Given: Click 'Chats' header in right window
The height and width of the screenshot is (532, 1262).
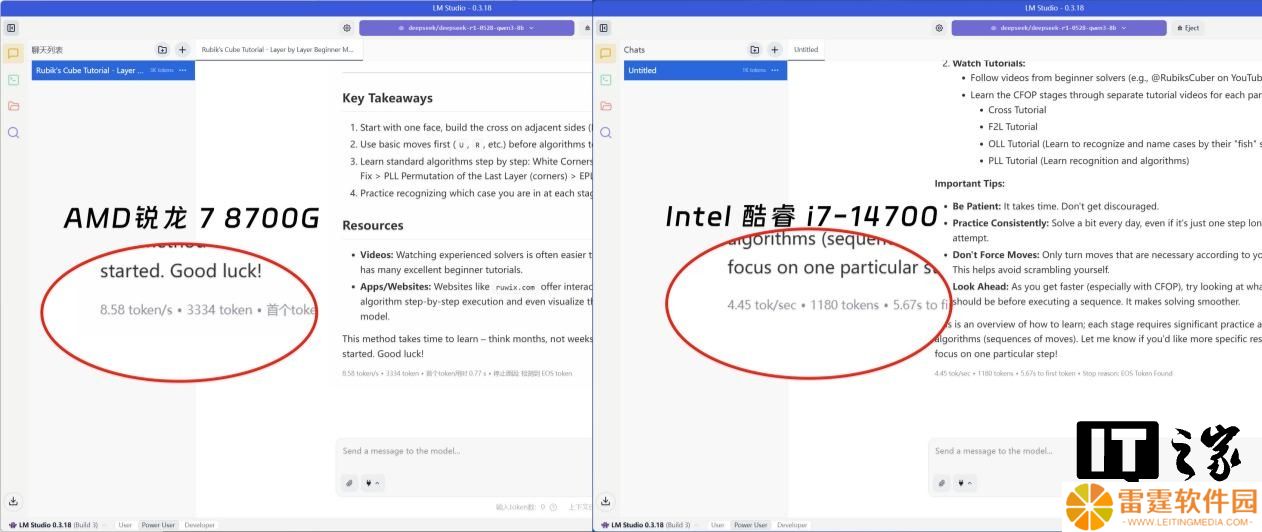Looking at the screenshot, I should coord(634,49).
